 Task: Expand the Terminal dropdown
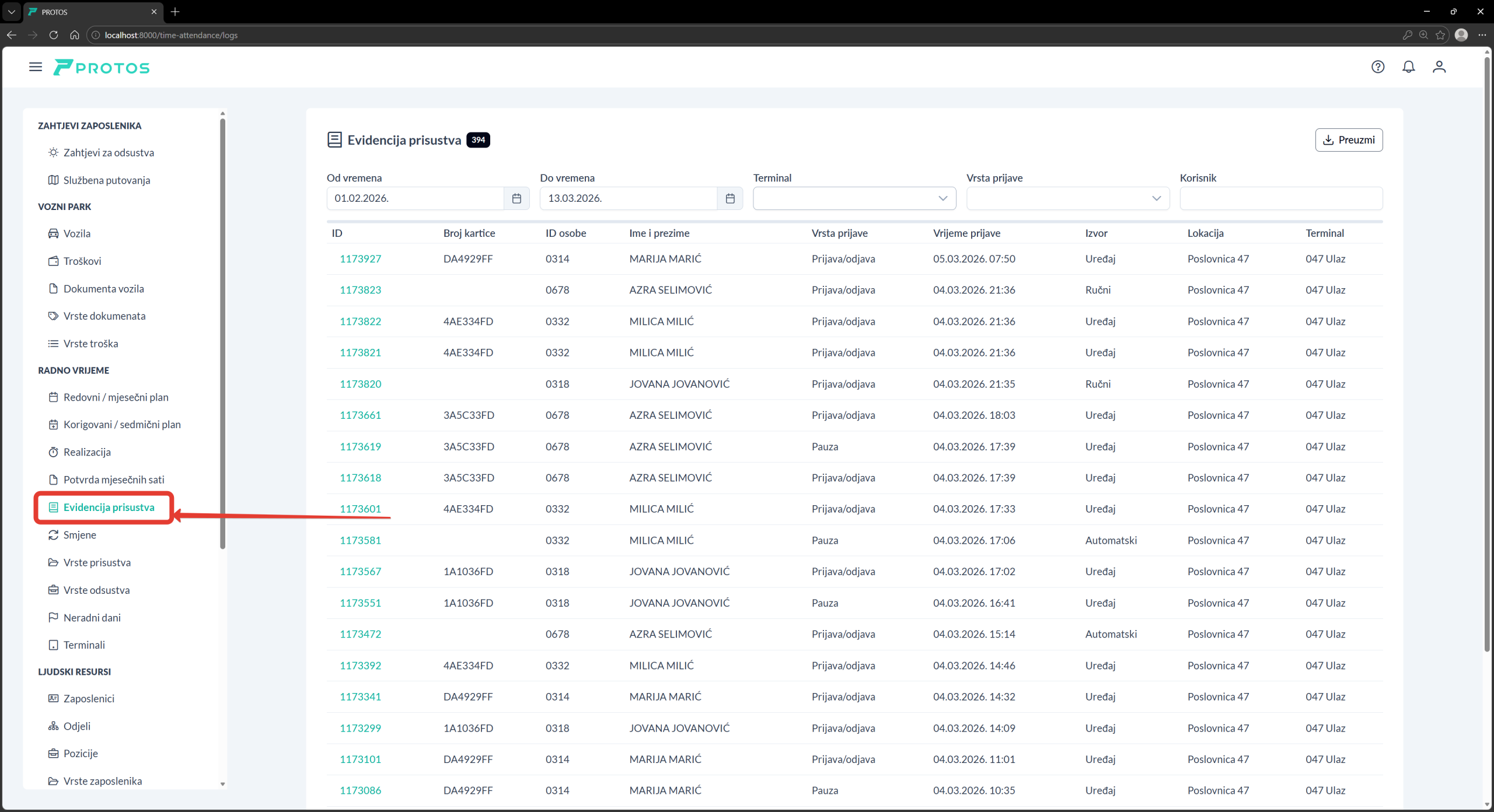[x=854, y=198]
